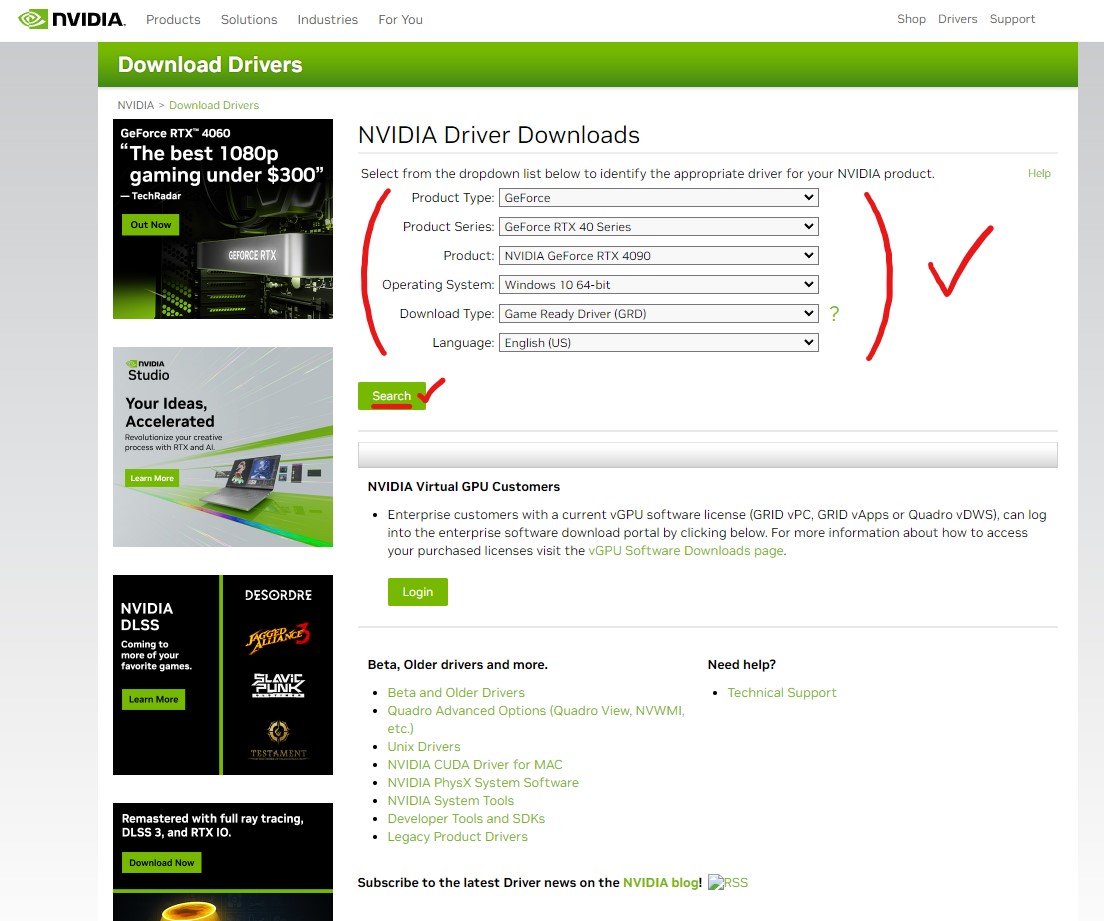This screenshot has width=1104, height=921.
Task: Open Legacy Product Drivers link
Action: (x=457, y=837)
